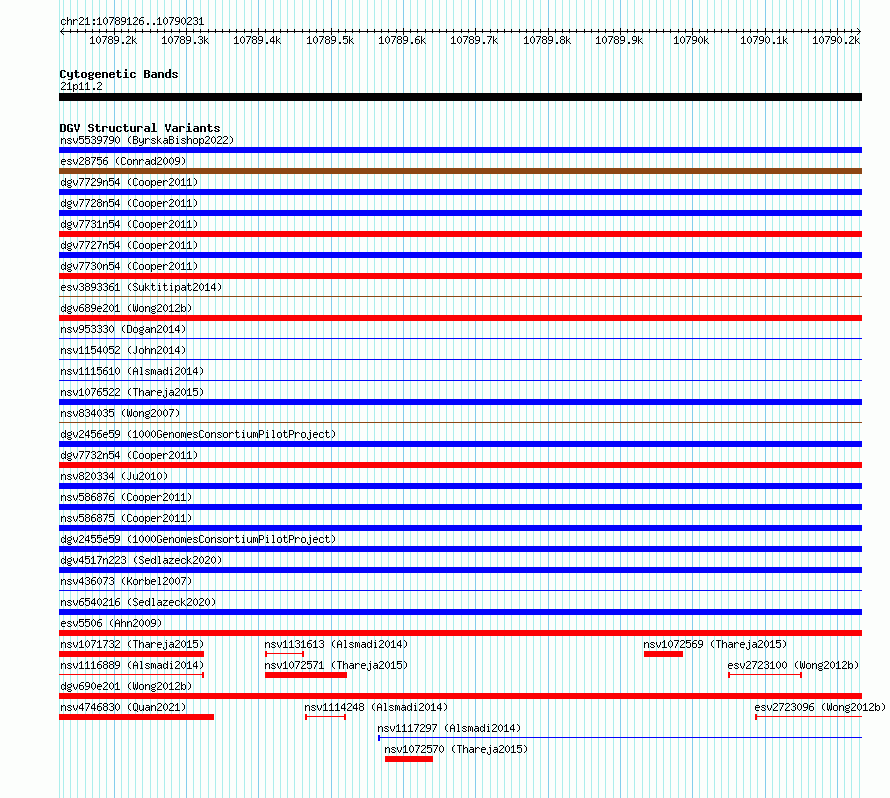Viewport: 890px width, 798px height.
Task: Click the red span under nsv1114248
Action: 326,717
